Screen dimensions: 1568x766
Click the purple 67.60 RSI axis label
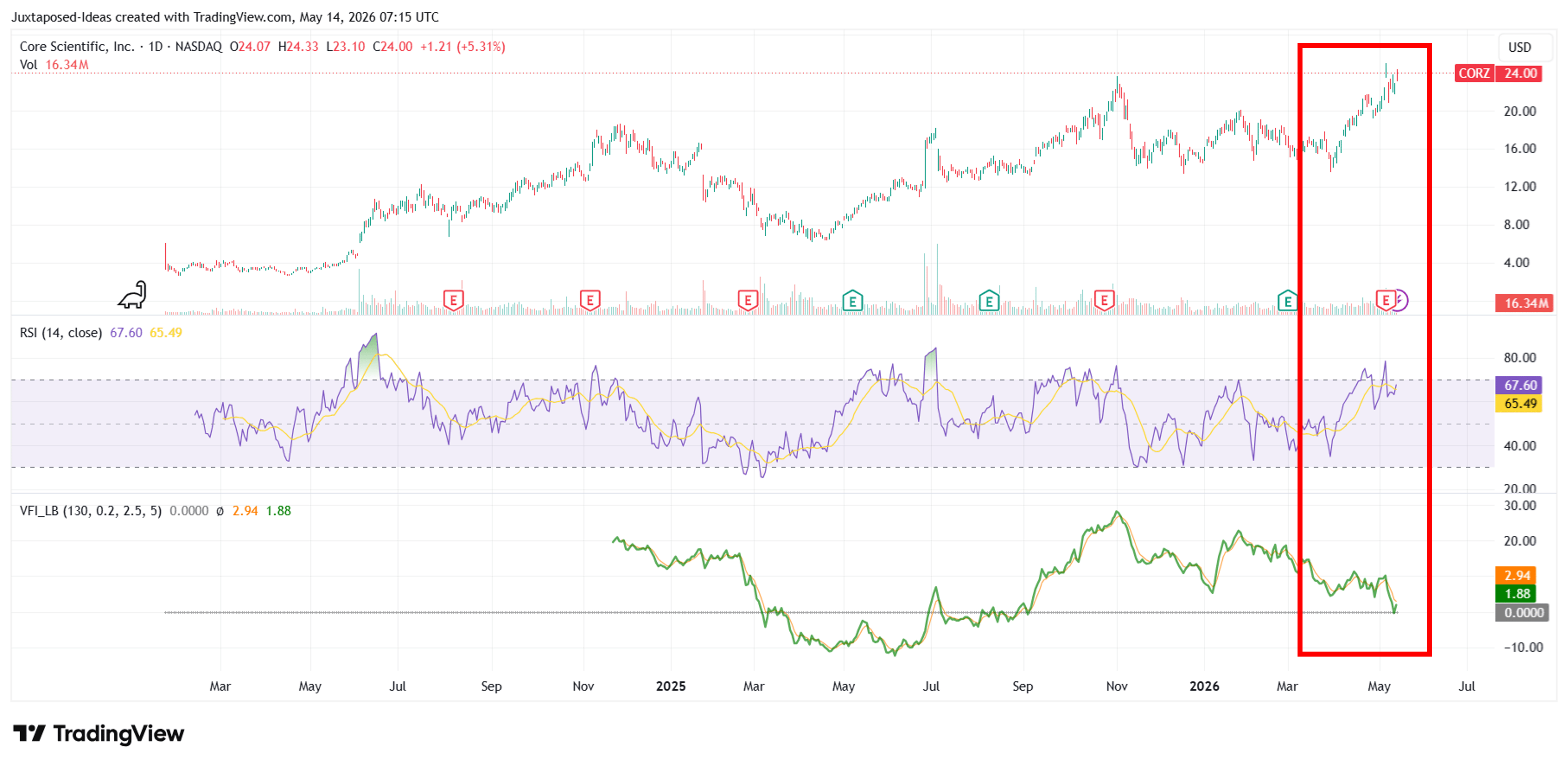(x=1519, y=385)
